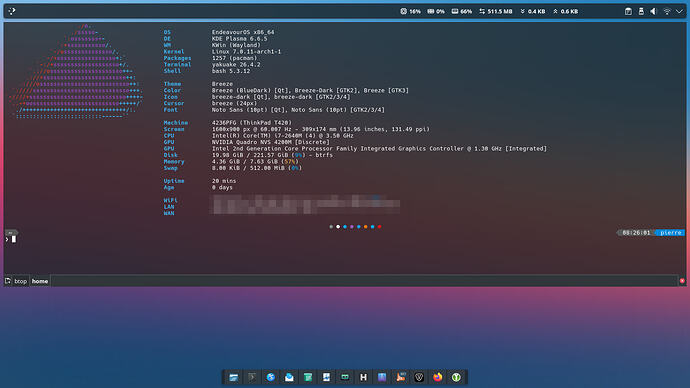
Task: Launch Firefox from the dock
Action: point(437,377)
